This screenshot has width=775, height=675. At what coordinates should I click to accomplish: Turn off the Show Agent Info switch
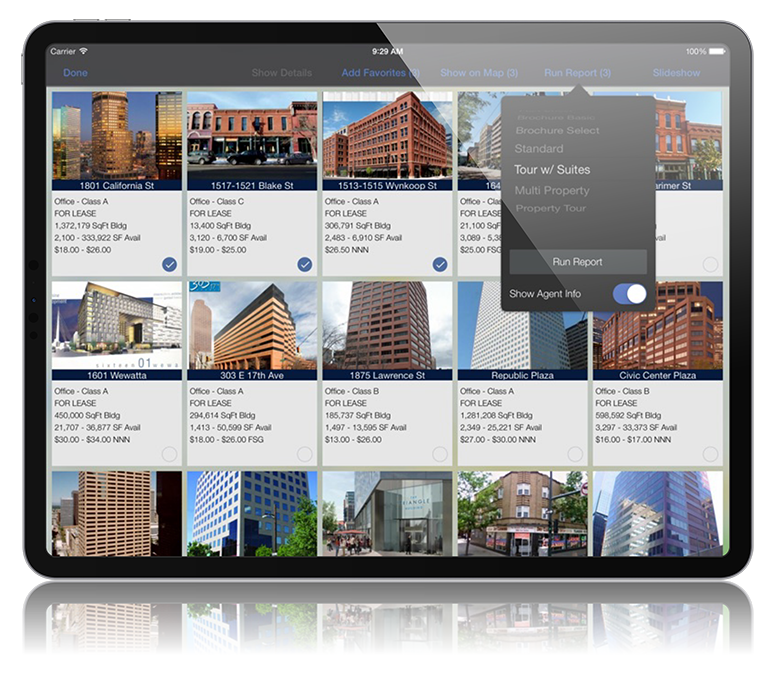(x=629, y=294)
